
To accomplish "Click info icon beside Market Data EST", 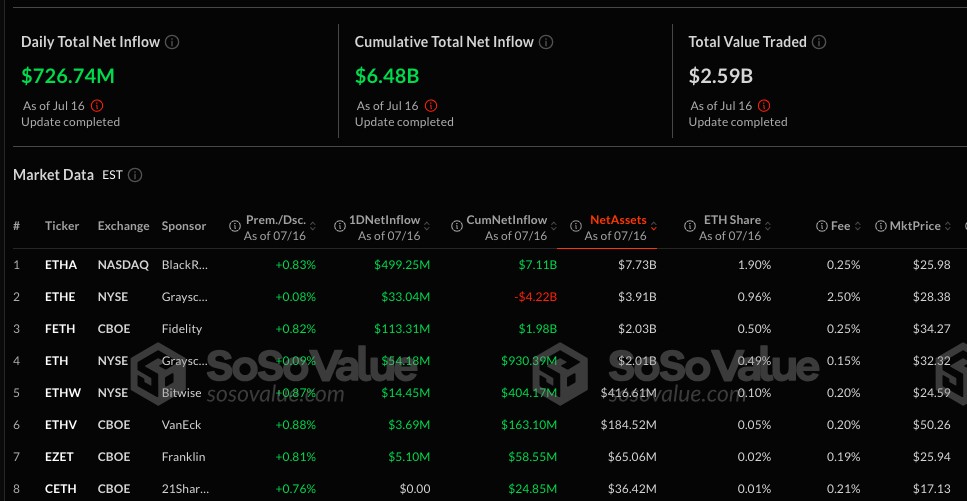I will (135, 175).
